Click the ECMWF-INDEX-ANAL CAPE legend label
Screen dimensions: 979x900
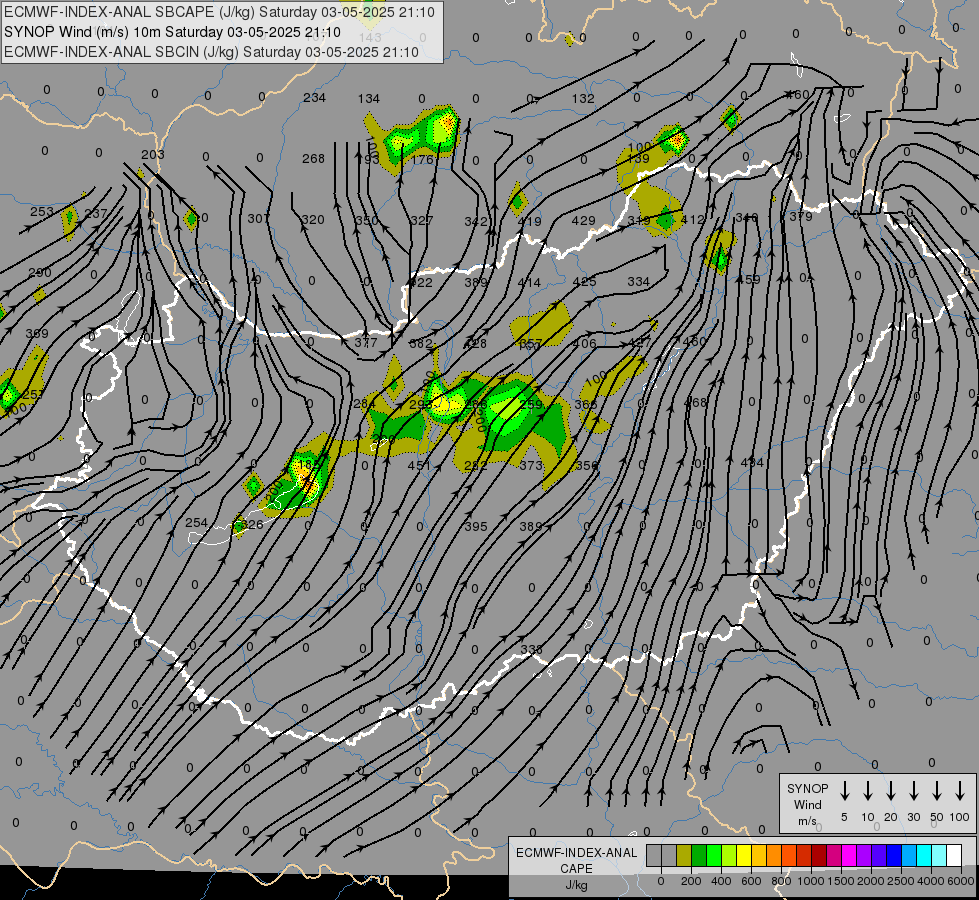tap(576, 868)
